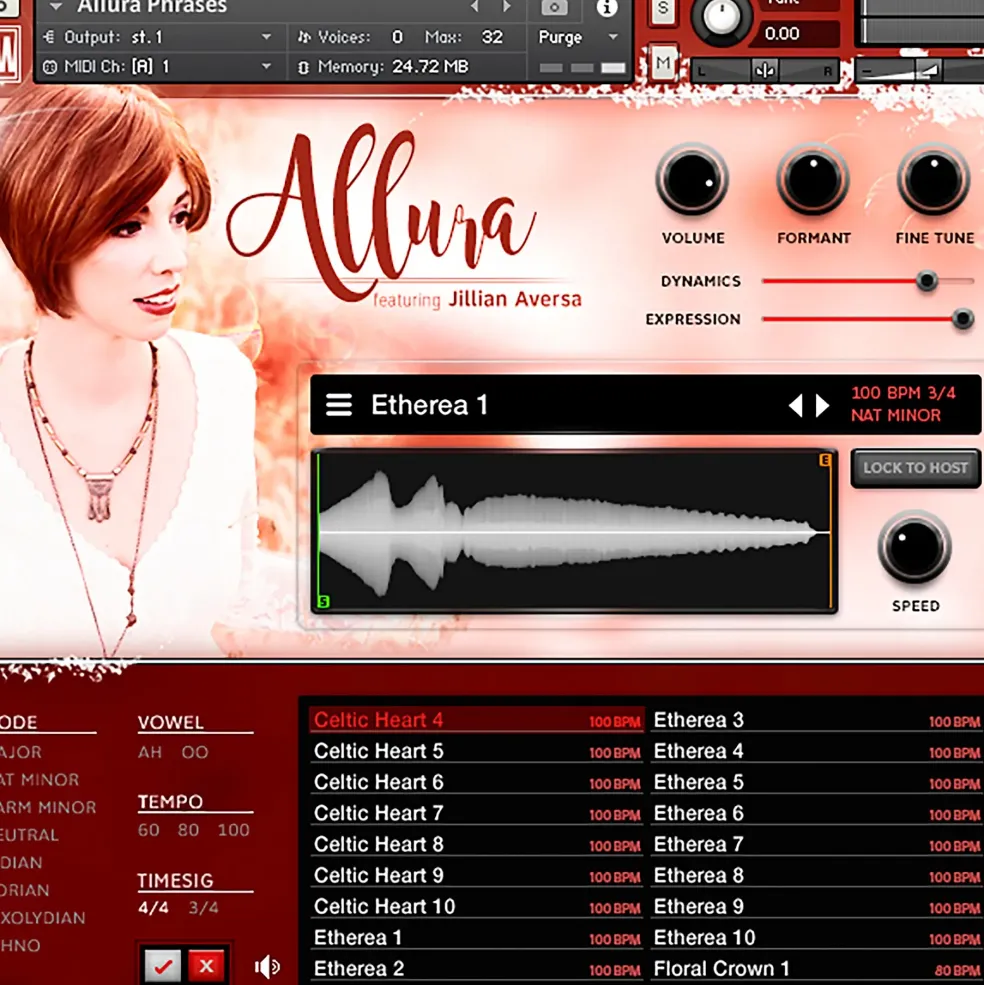Select the NAT MINOR mode filter
984x985 pixels.
click(x=40, y=780)
